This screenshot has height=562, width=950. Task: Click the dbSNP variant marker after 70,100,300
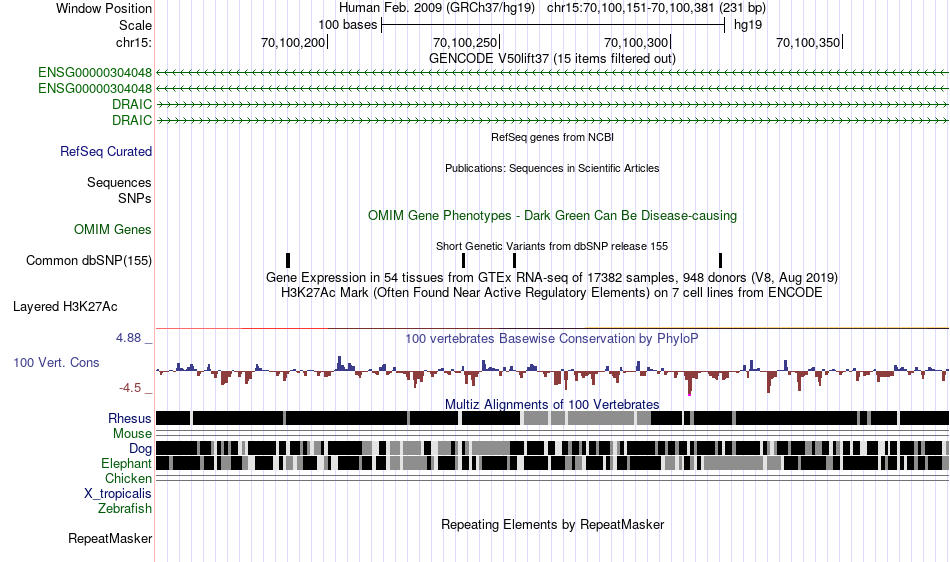pos(720,260)
